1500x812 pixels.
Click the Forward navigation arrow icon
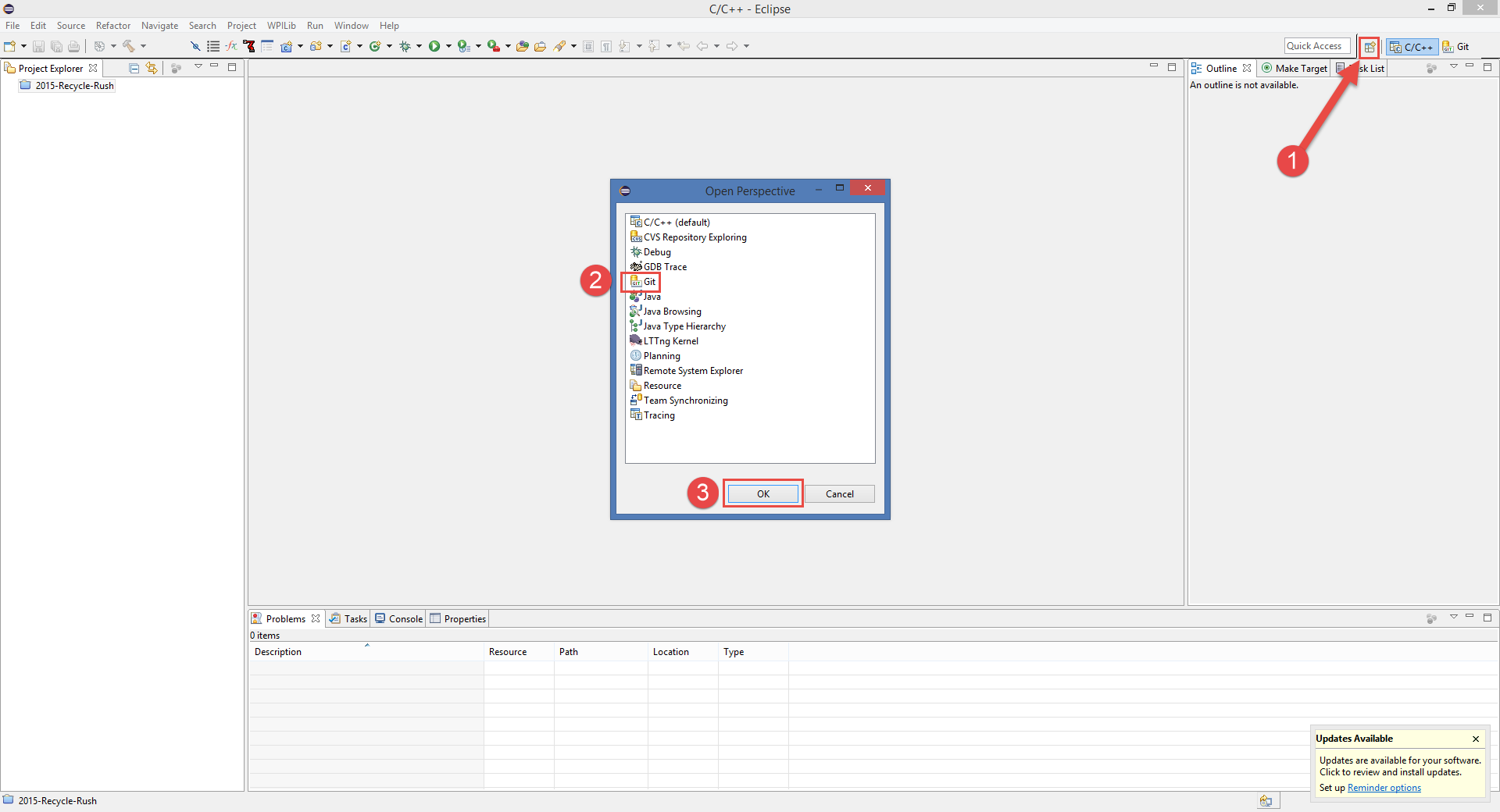[x=732, y=46]
